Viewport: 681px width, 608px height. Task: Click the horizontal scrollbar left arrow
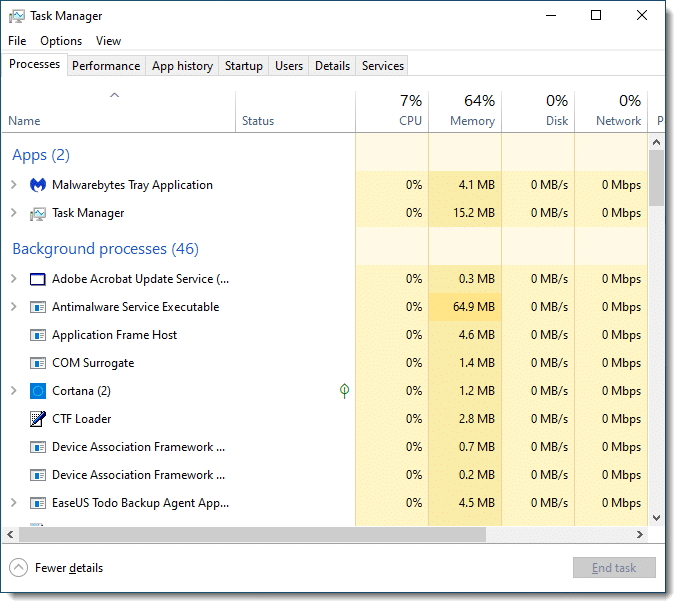tap(10, 537)
